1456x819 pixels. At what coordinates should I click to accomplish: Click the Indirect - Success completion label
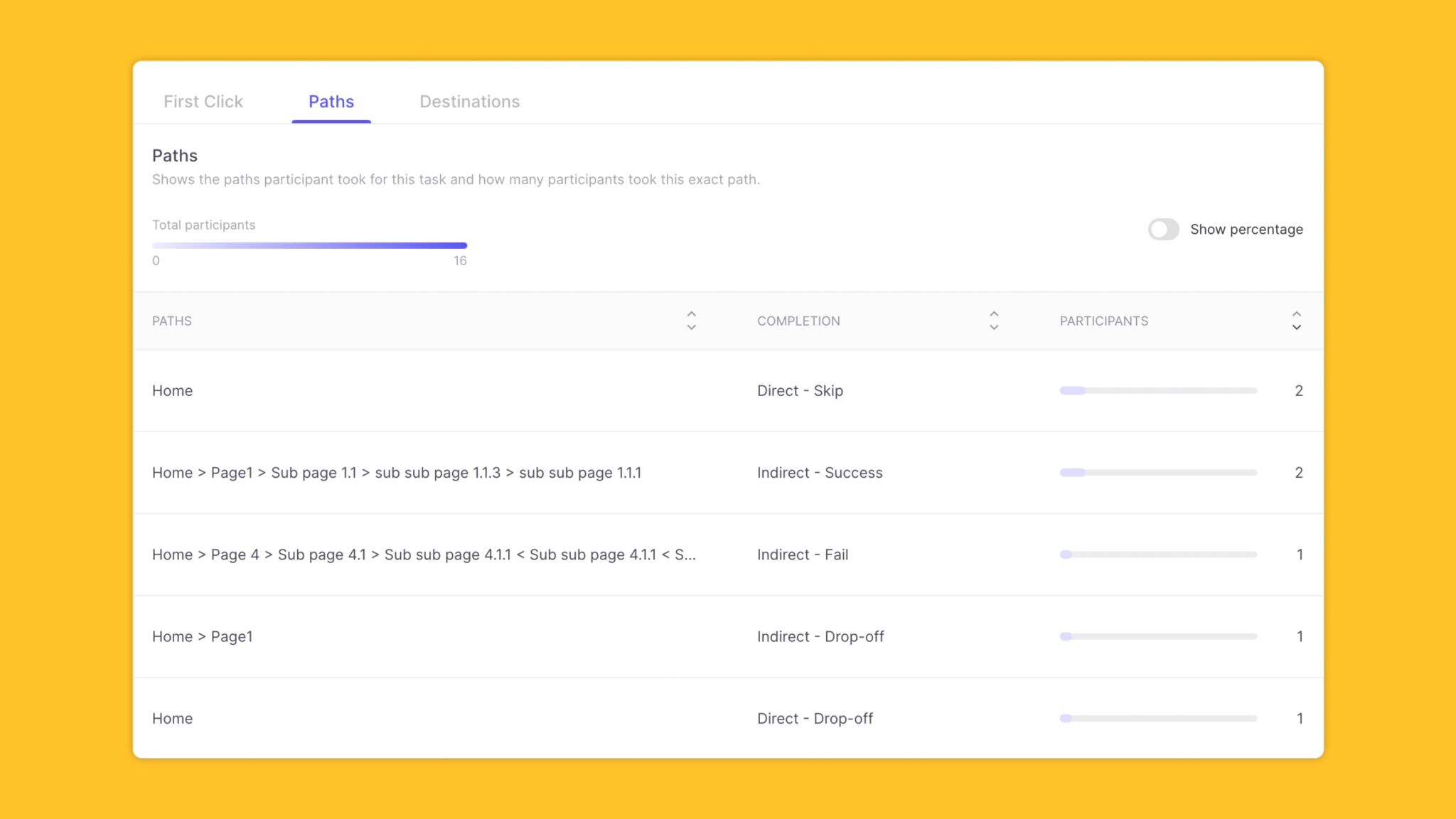click(x=820, y=473)
